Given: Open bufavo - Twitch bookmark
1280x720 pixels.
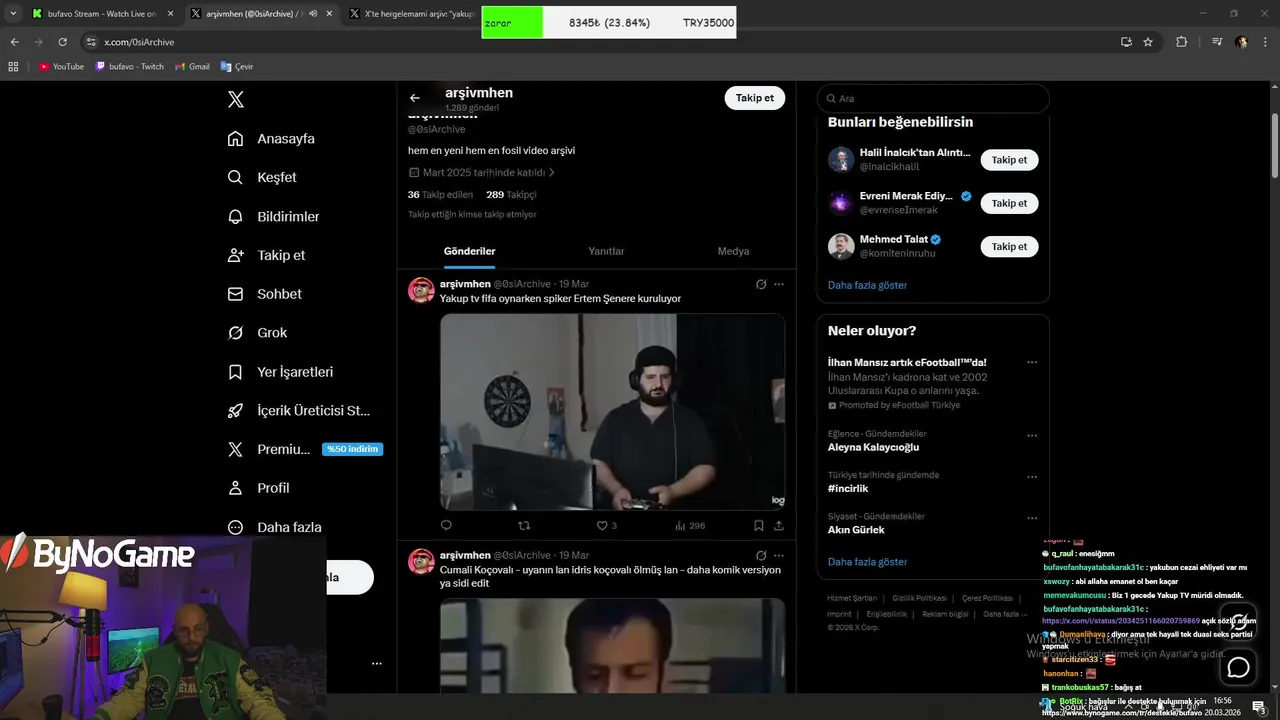Looking at the screenshot, I should pyautogui.click(x=130, y=66).
